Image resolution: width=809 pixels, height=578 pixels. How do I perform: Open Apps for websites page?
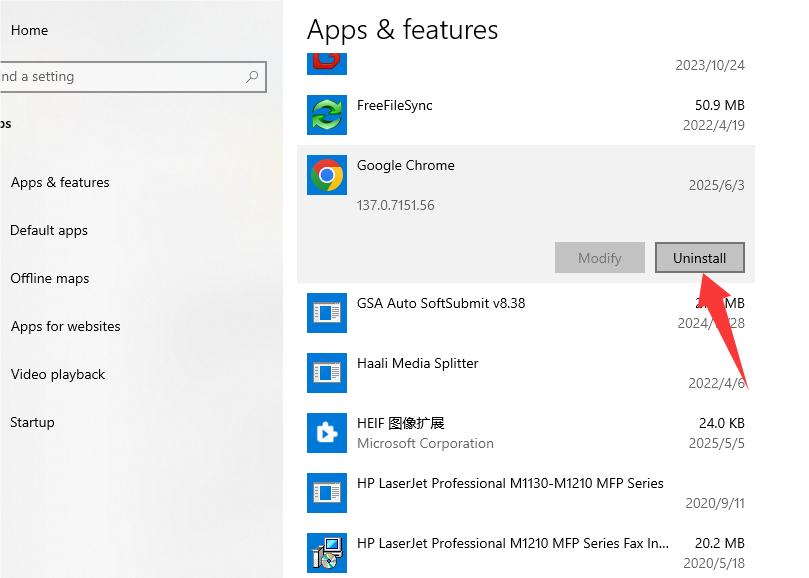pyautogui.click(x=66, y=326)
